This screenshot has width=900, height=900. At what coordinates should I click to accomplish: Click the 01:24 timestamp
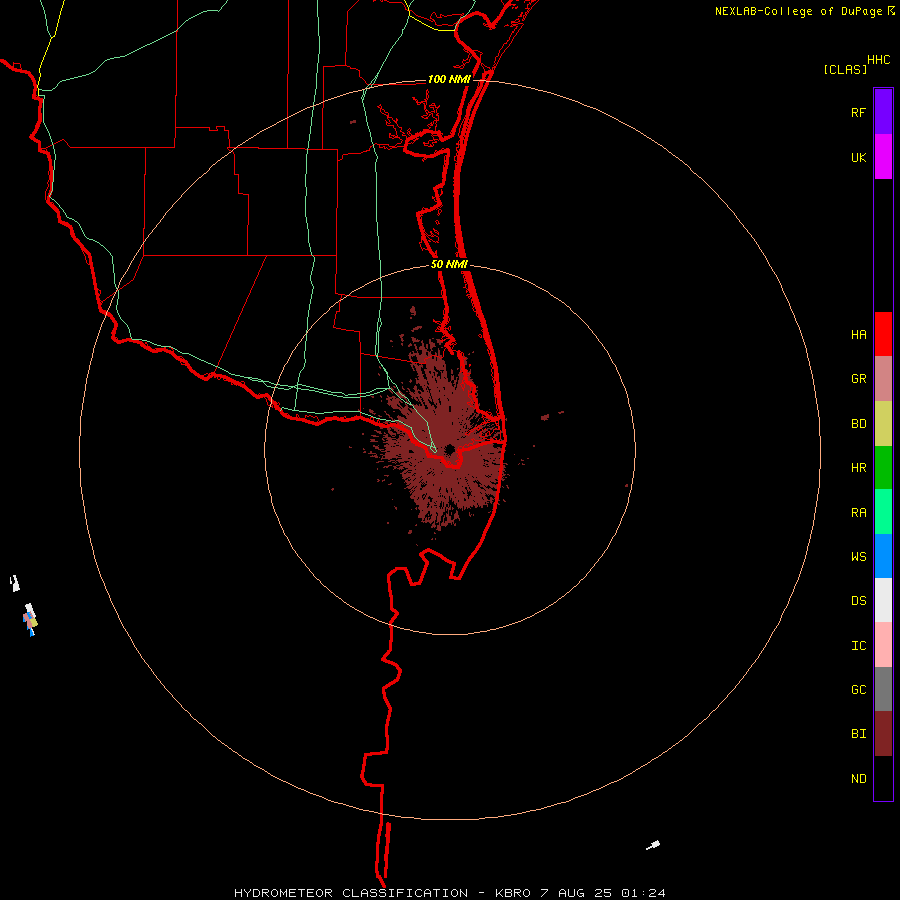coord(644,893)
